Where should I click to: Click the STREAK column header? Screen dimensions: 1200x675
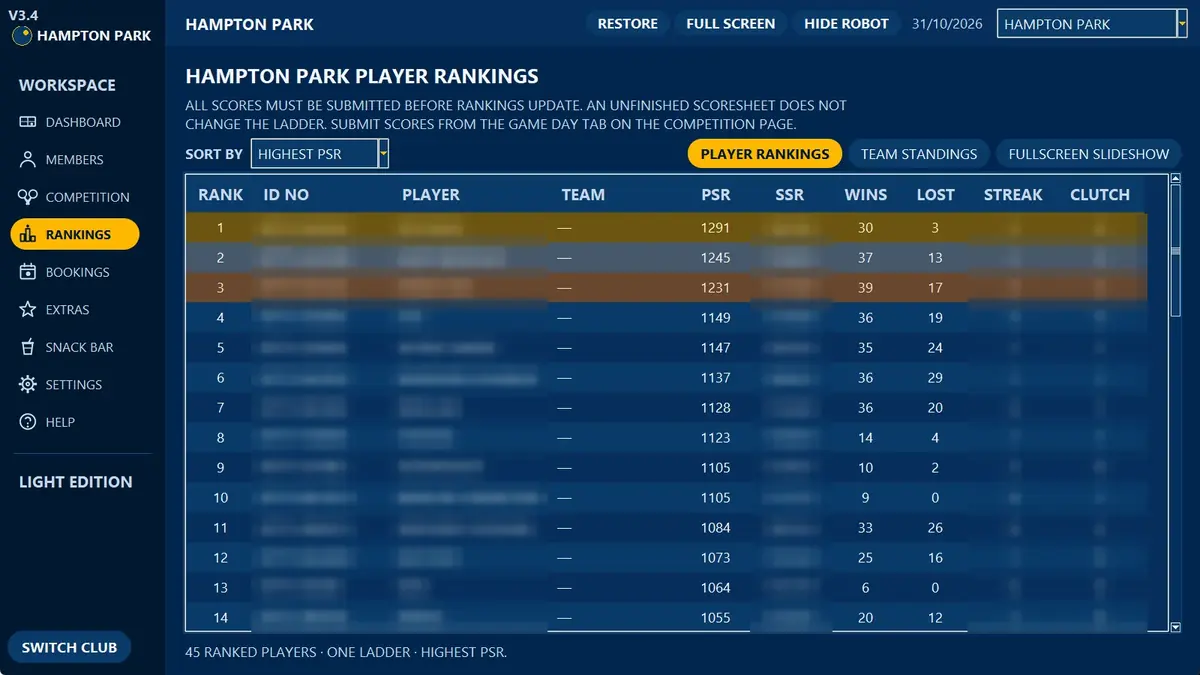(1013, 195)
